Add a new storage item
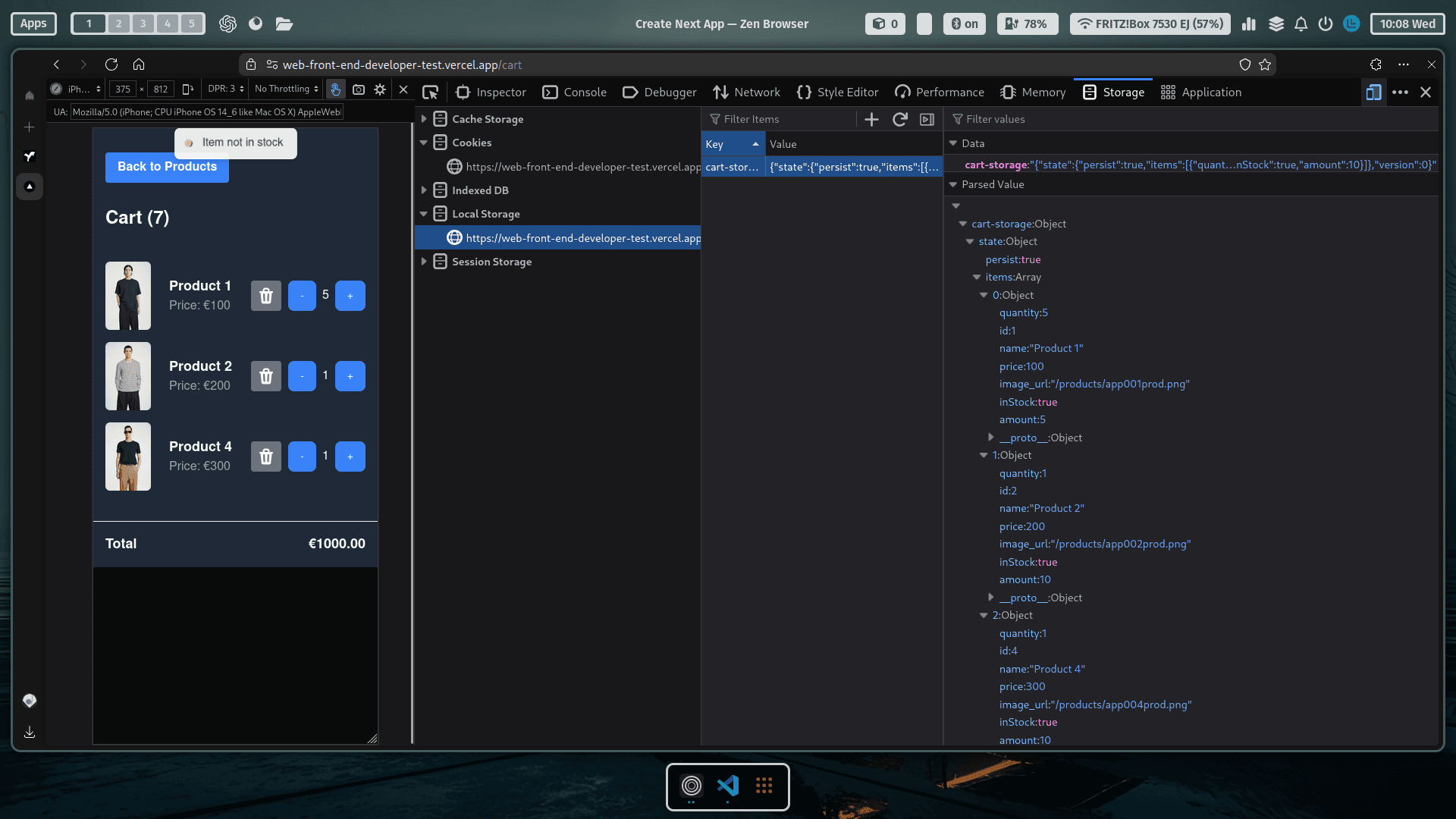The image size is (1456, 819). (x=871, y=119)
